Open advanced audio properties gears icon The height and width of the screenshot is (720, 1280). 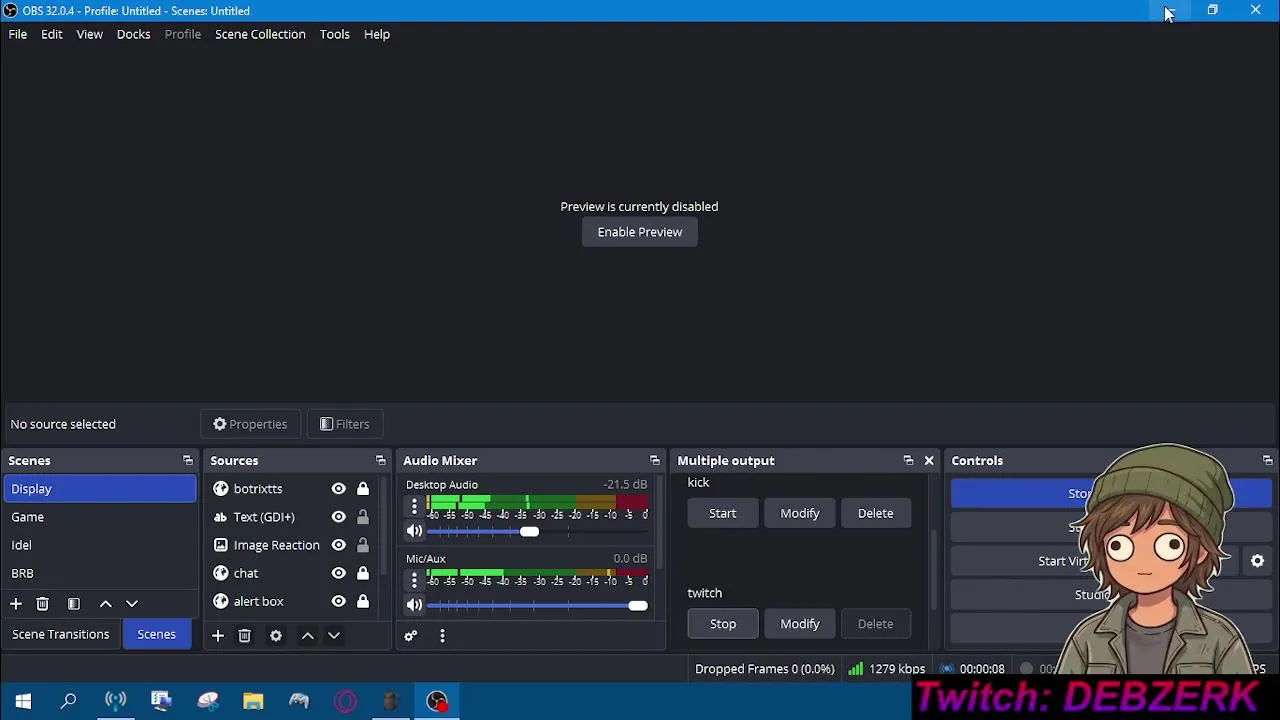(x=410, y=636)
